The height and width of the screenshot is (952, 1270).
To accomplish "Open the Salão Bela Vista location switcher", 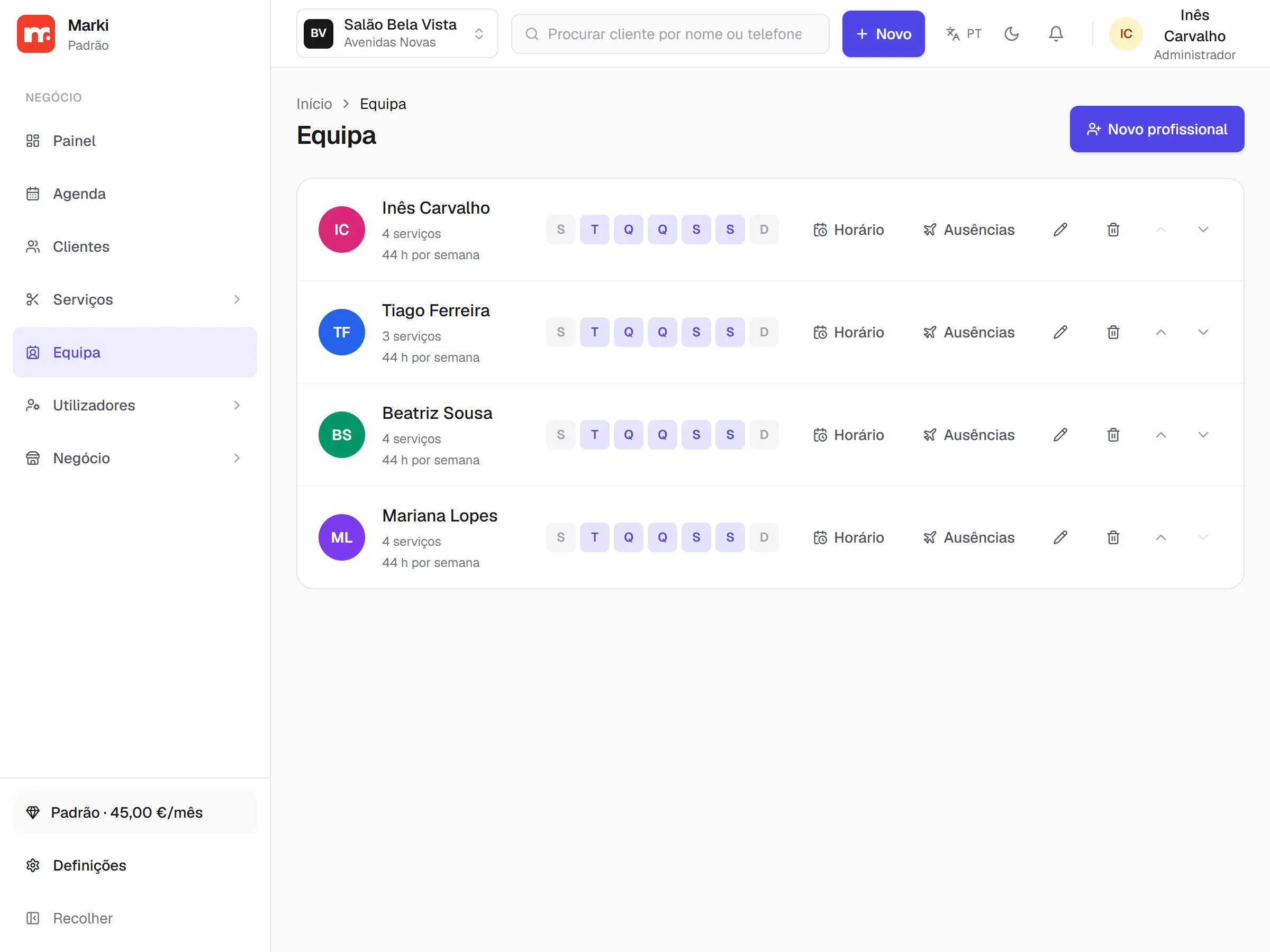I will [397, 33].
